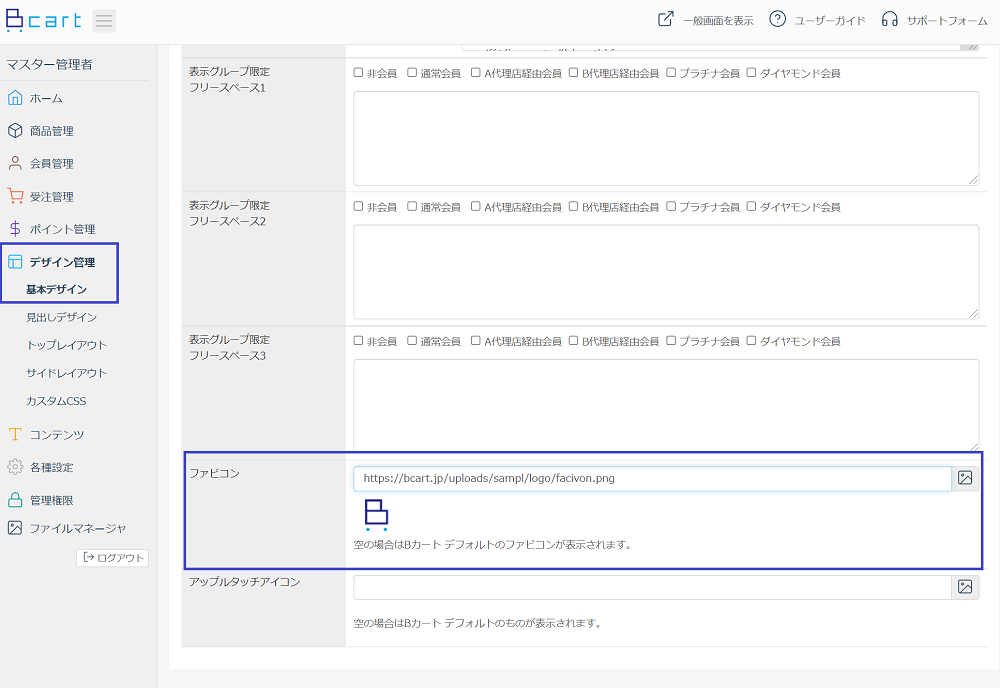
Task: Open ホーム in the sidebar
Action: 46,98
